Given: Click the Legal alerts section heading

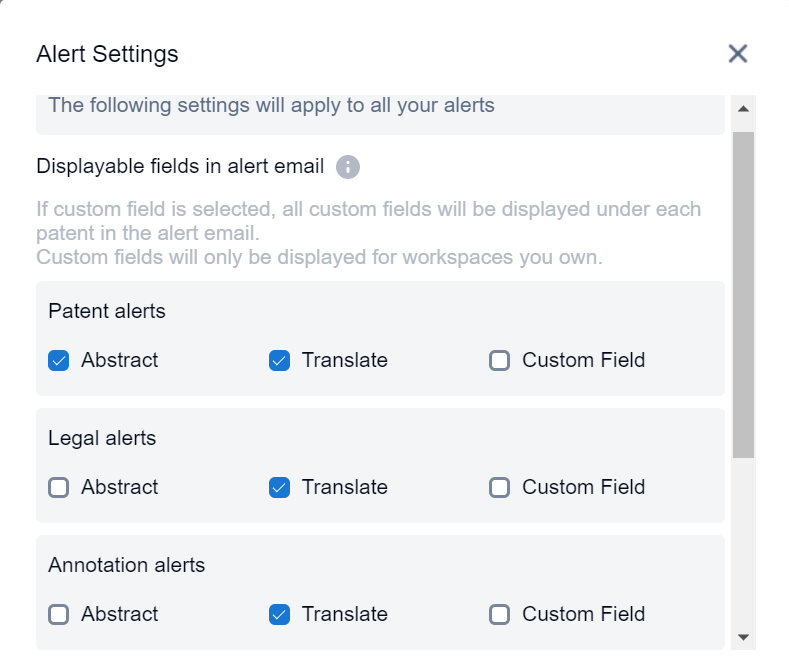Looking at the screenshot, I should [102, 438].
